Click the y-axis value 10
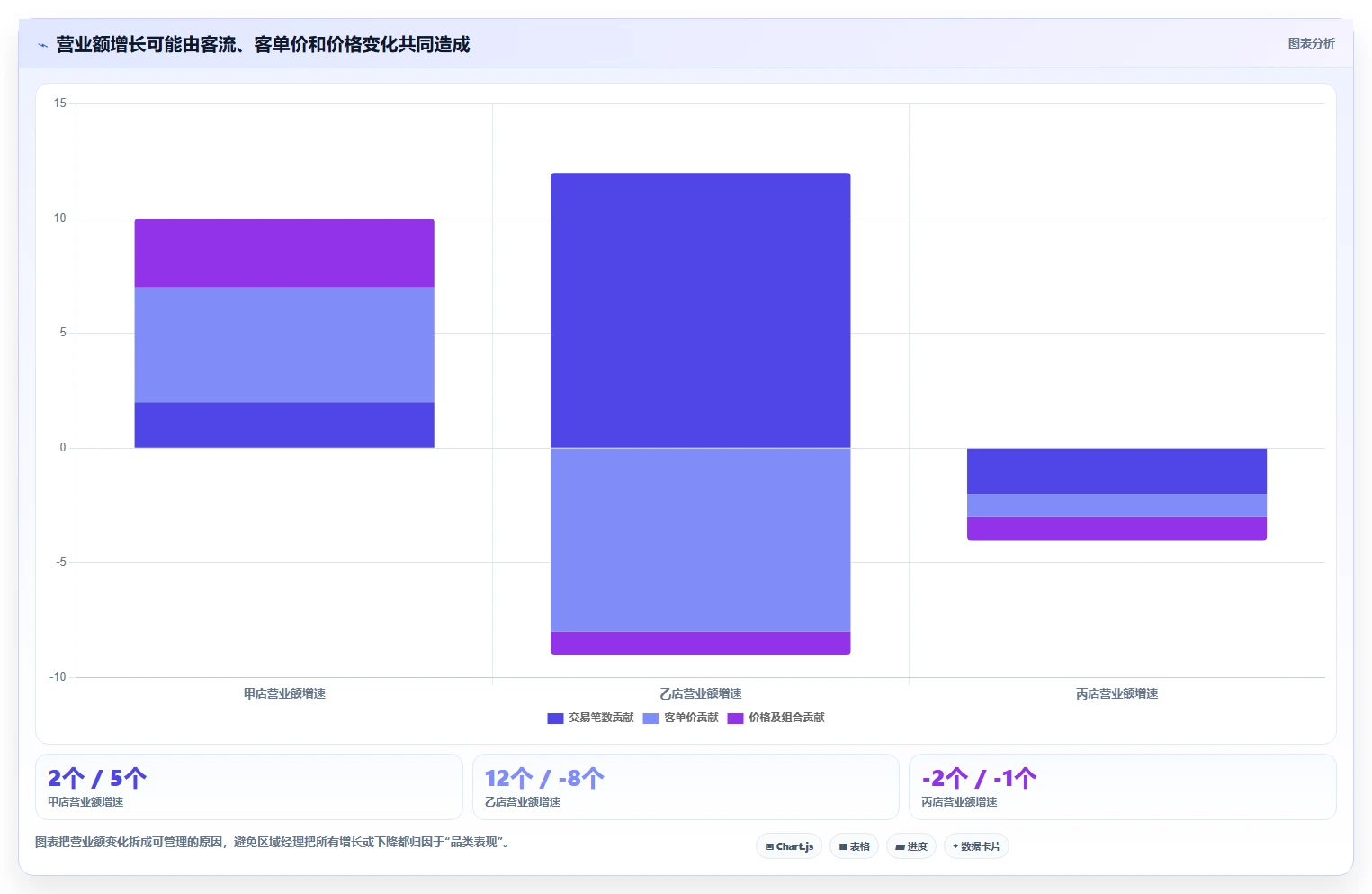 click(59, 219)
